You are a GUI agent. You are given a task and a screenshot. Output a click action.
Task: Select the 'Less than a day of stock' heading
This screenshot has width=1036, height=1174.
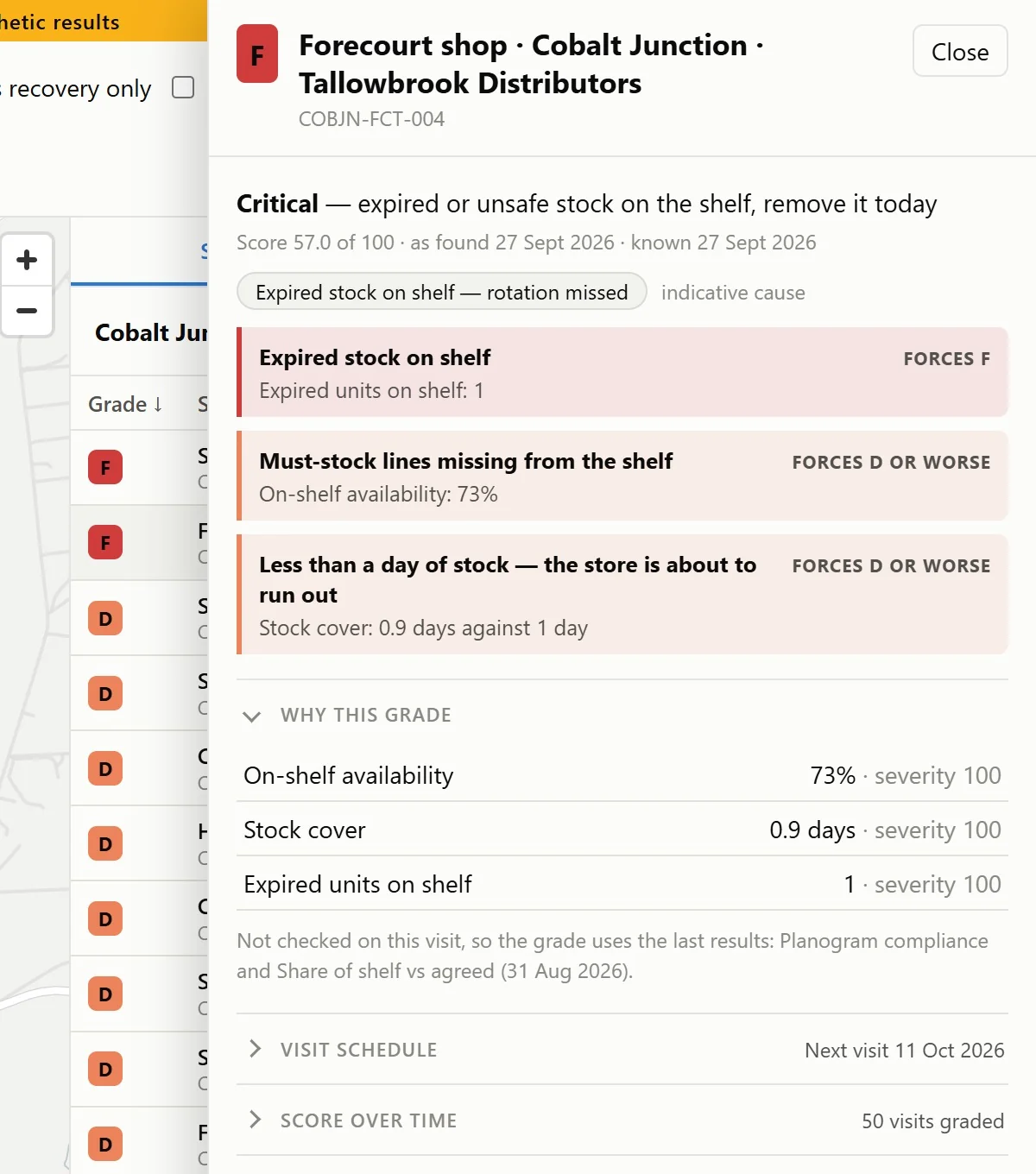(508, 580)
